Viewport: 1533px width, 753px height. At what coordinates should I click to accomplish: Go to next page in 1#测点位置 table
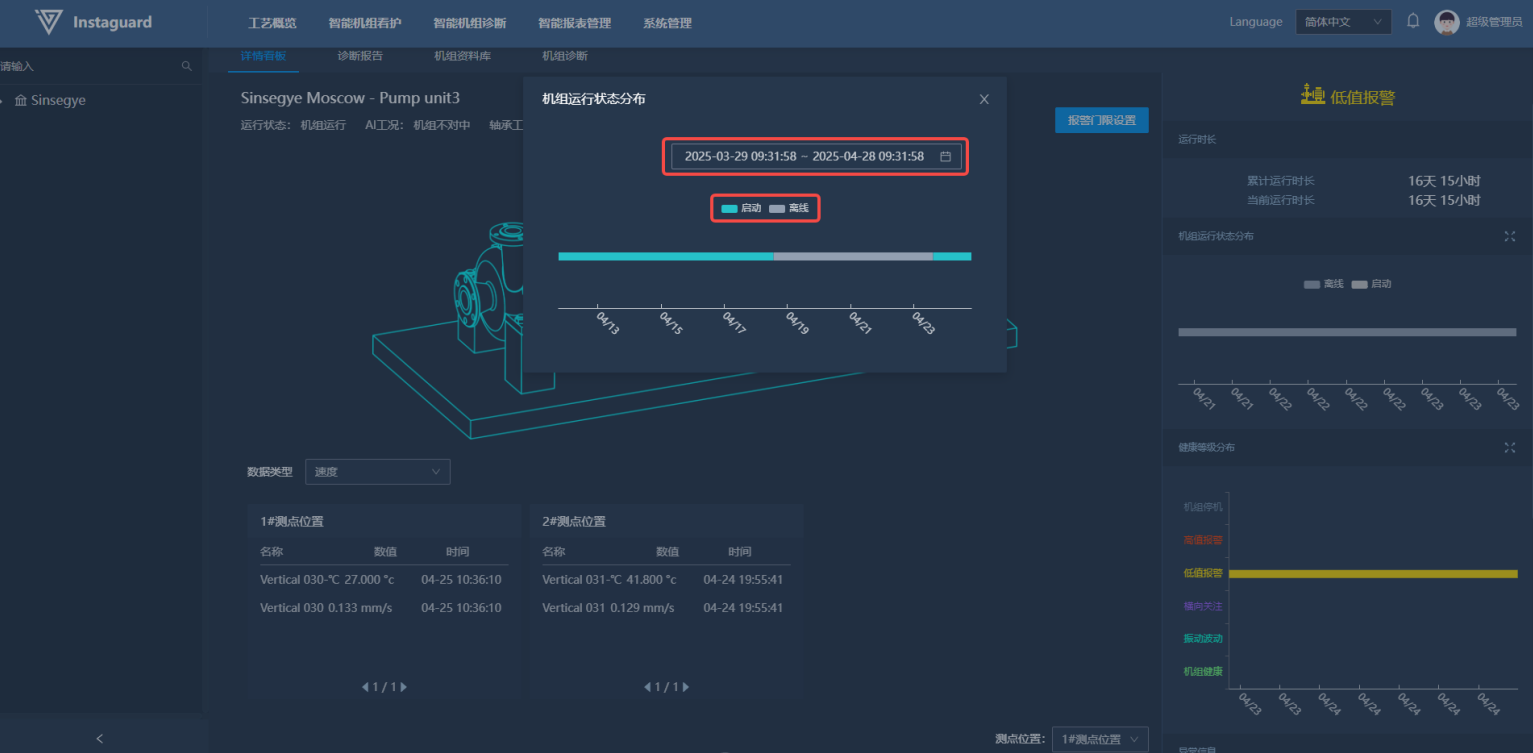click(404, 687)
